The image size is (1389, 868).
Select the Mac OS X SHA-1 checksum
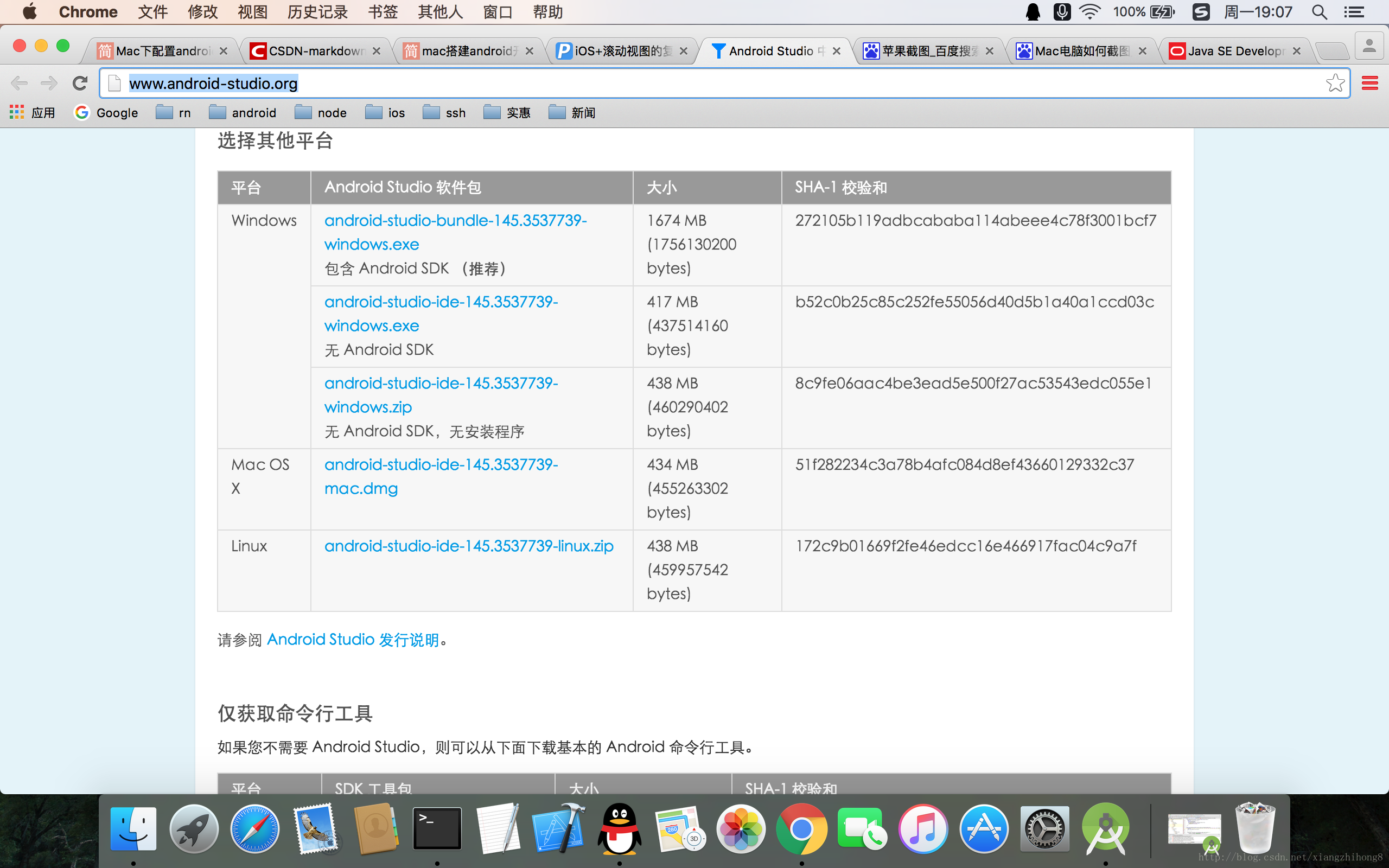point(964,464)
